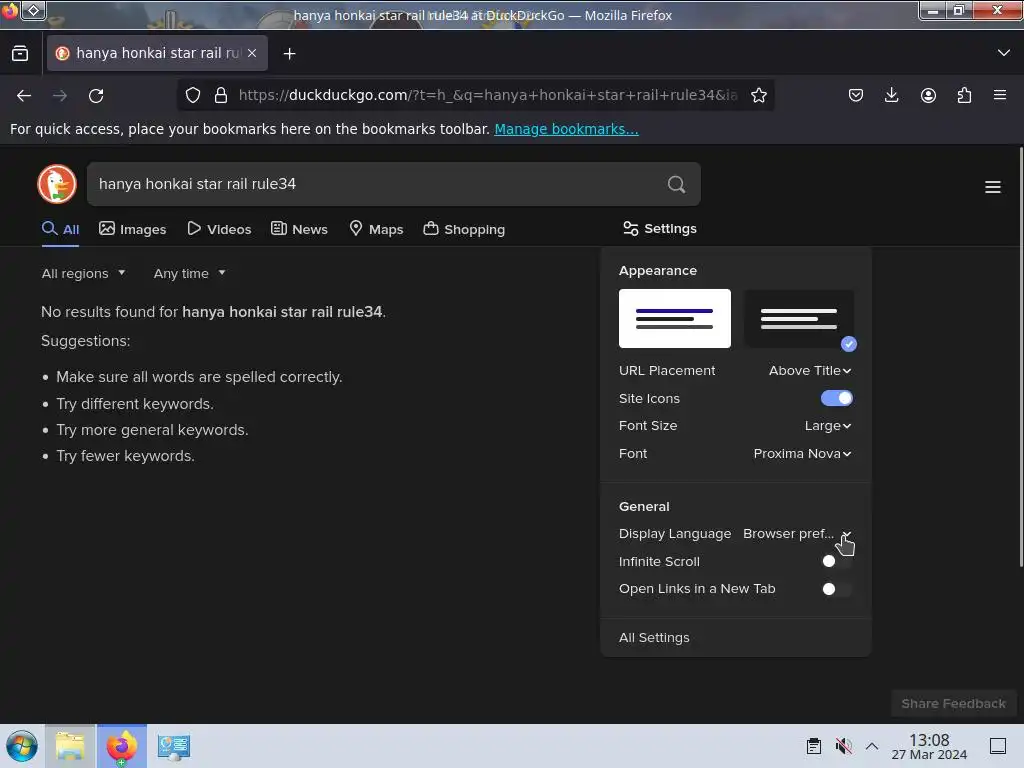Click the DuckDuckGo duck logo
The image size is (1024, 768).
pyautogui.click(x=57, y=184)
